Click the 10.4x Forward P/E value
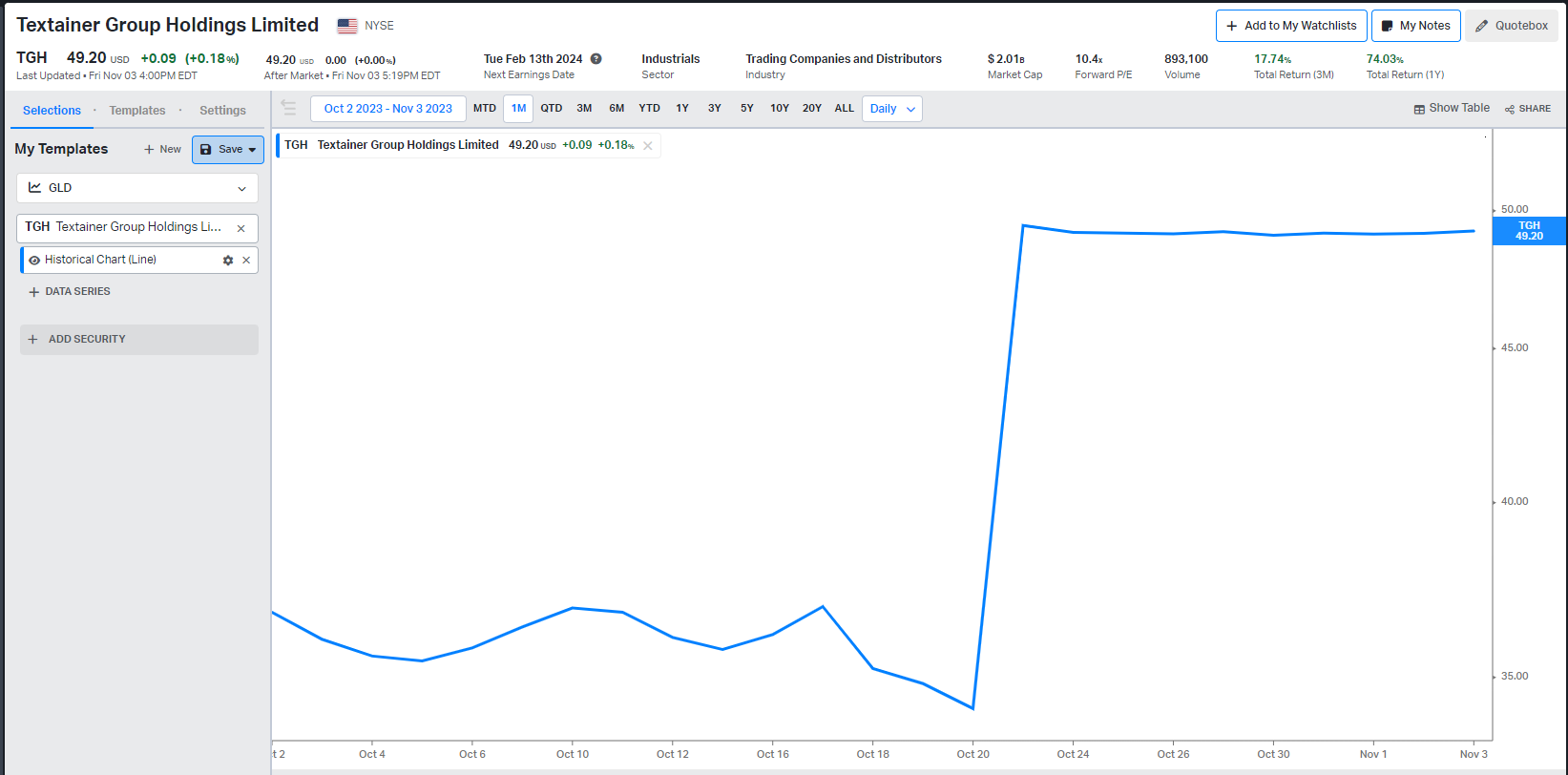Viewport: 1568px width, 775px height. click(1089, 59)
